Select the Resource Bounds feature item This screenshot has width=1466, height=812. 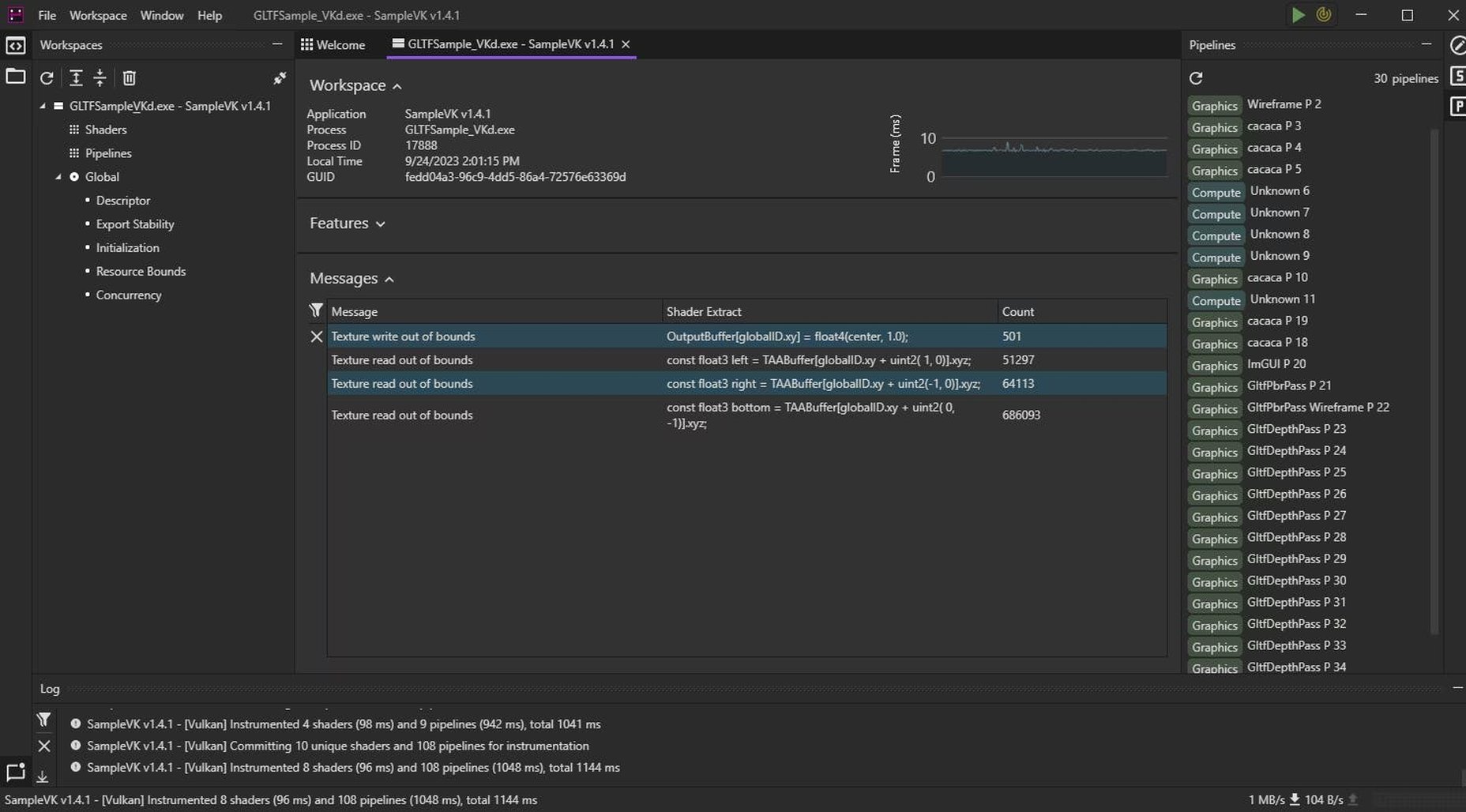(x=141, y=271)
